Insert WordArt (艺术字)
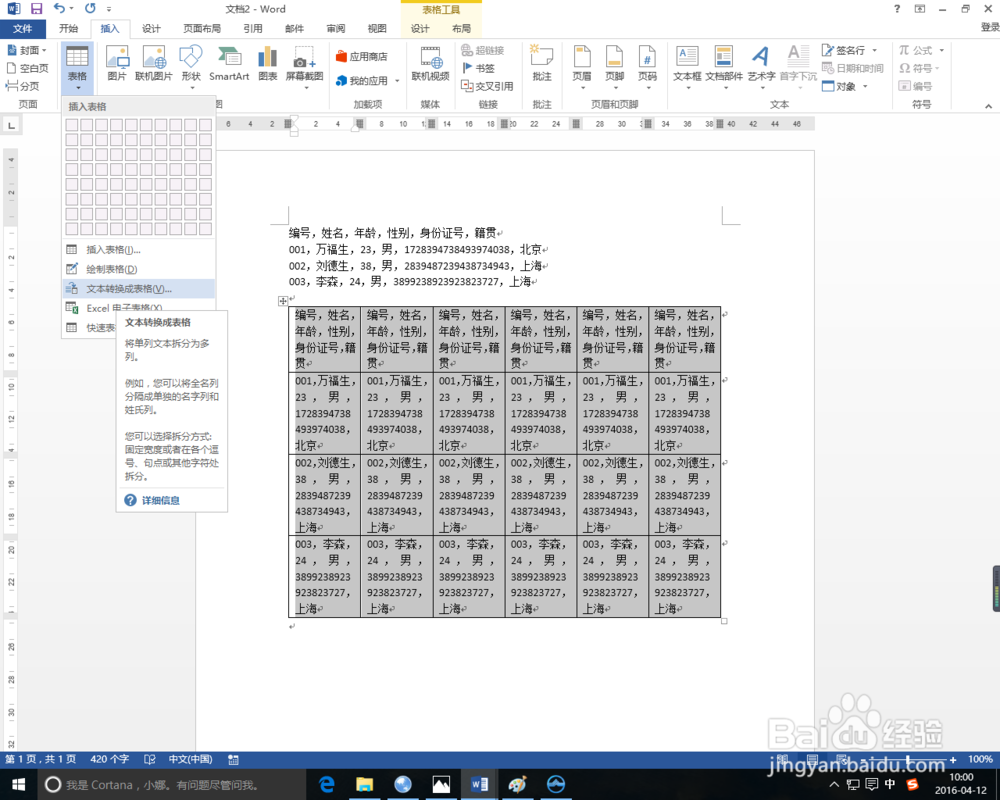The width and height of the screenshot is (1000, 800). click(x=761, y=66)
